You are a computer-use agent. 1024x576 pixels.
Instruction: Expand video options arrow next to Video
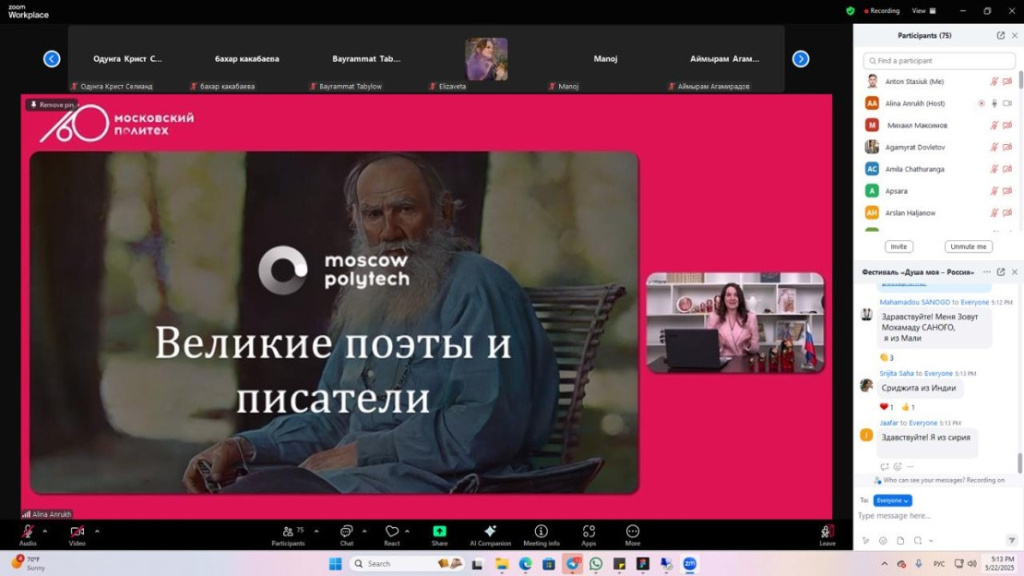[x=97, y=531]
